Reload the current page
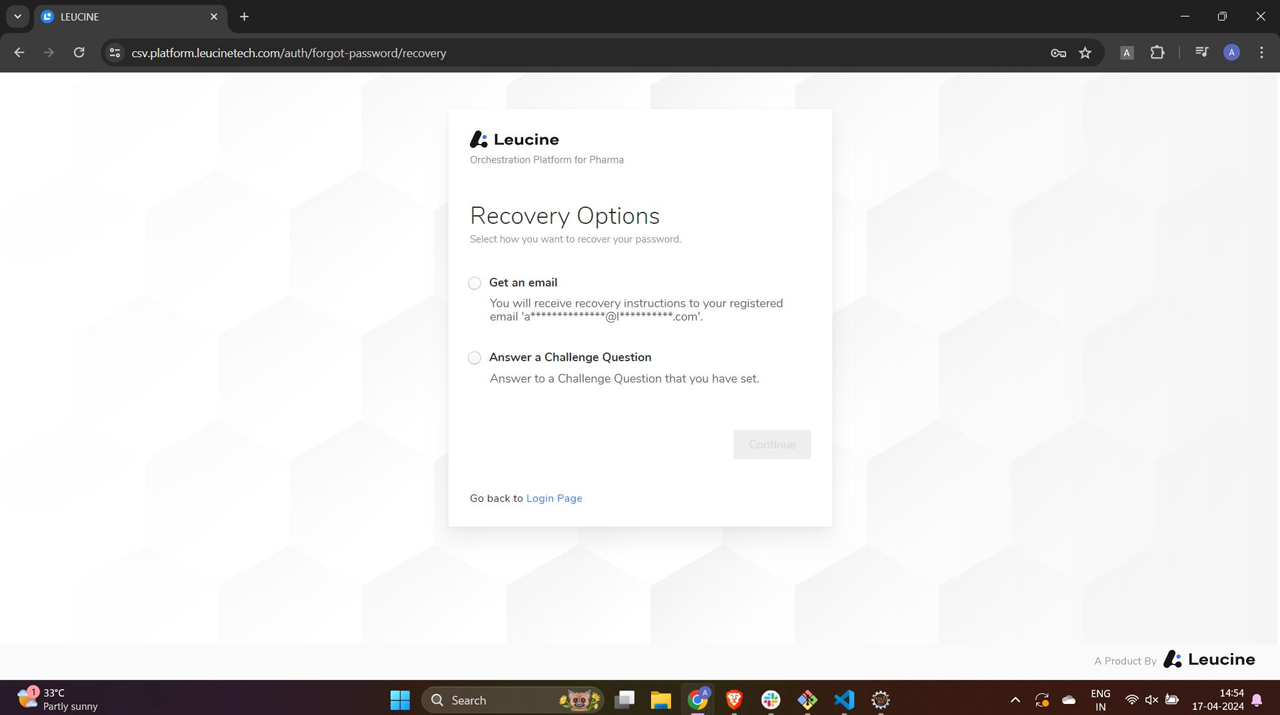 [79, 53]
